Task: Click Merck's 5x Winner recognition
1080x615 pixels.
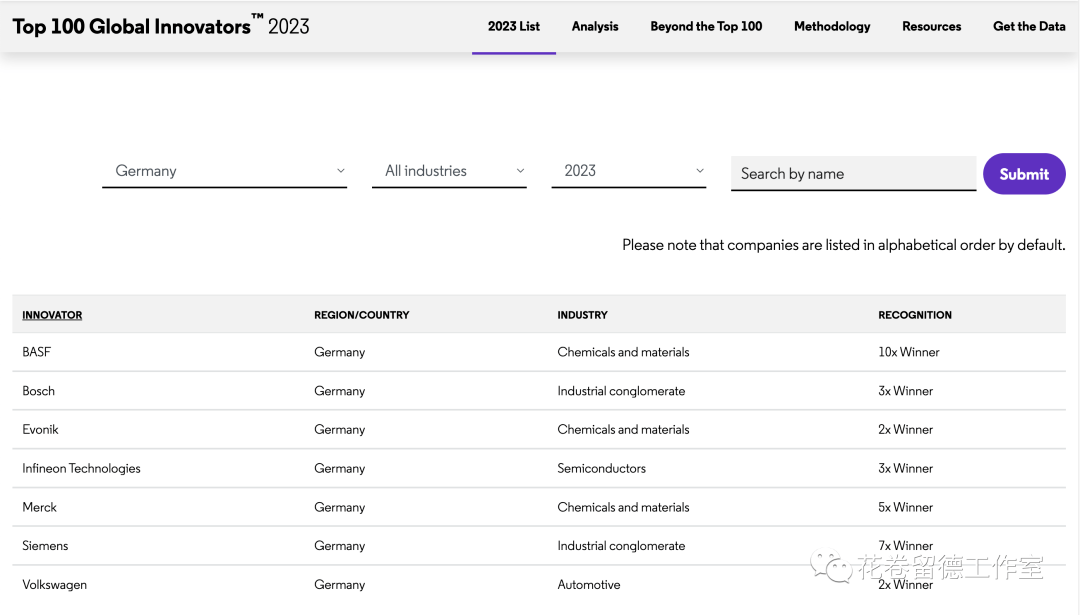Action: coord(905,507)
